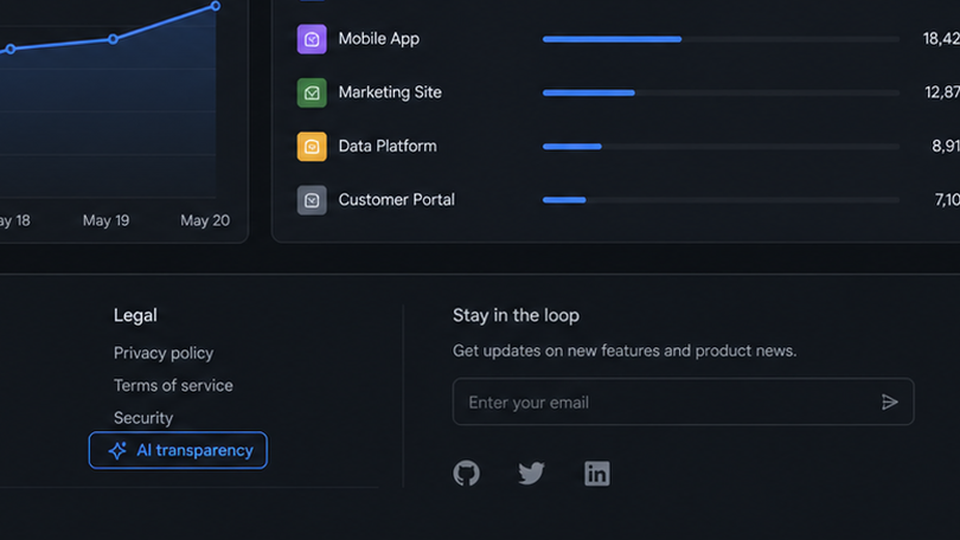The image size is (960, 540).
Task: Open the Twitter social link
Action: pyautogui.click(x=531, y=473)
